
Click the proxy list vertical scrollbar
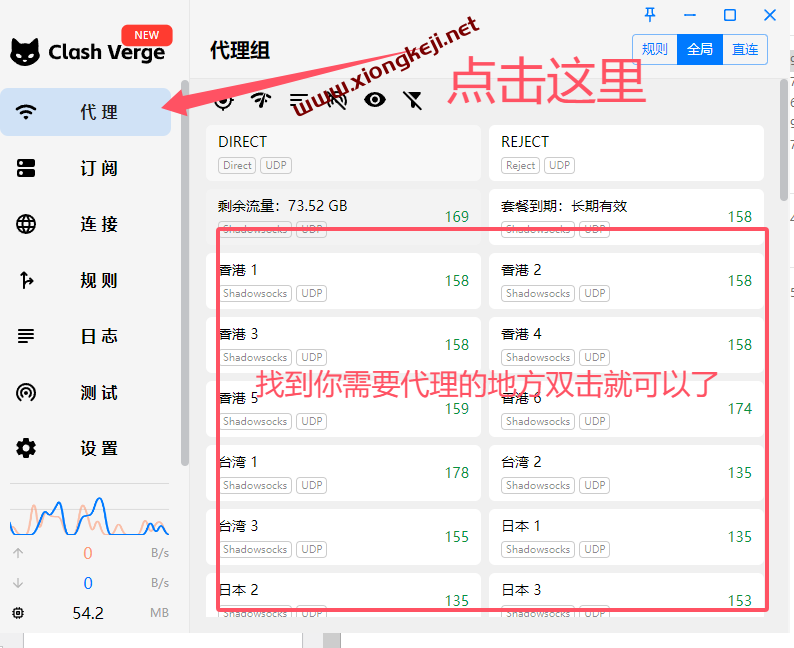(783, 140)
